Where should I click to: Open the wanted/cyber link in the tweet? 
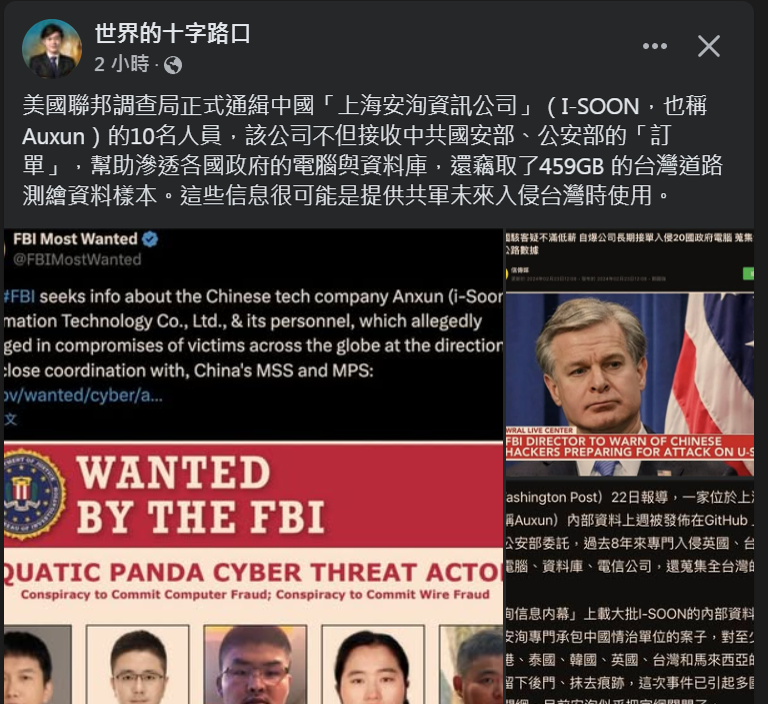click(83, 395)
